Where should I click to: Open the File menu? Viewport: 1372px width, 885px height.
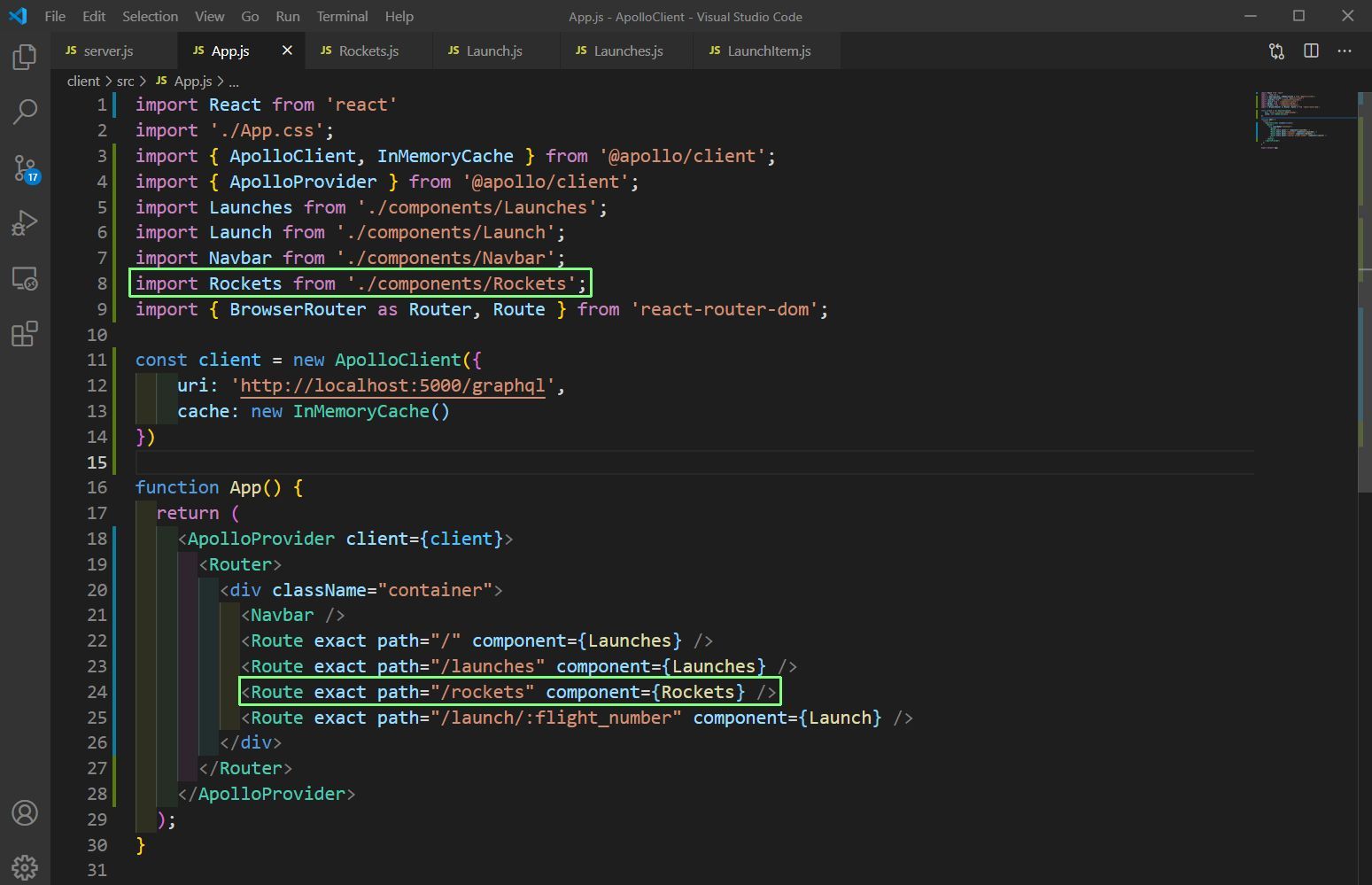tap(55, 16)
